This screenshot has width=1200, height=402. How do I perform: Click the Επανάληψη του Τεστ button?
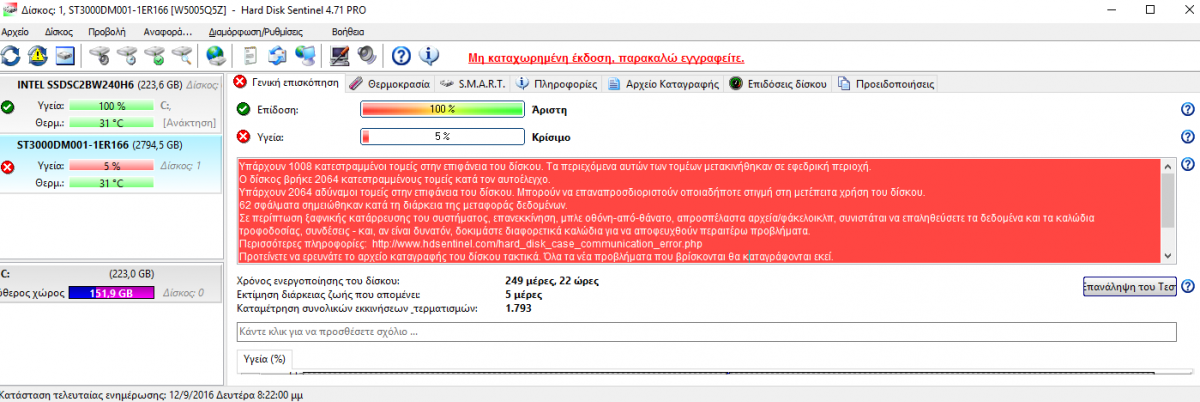[1129, 286]
